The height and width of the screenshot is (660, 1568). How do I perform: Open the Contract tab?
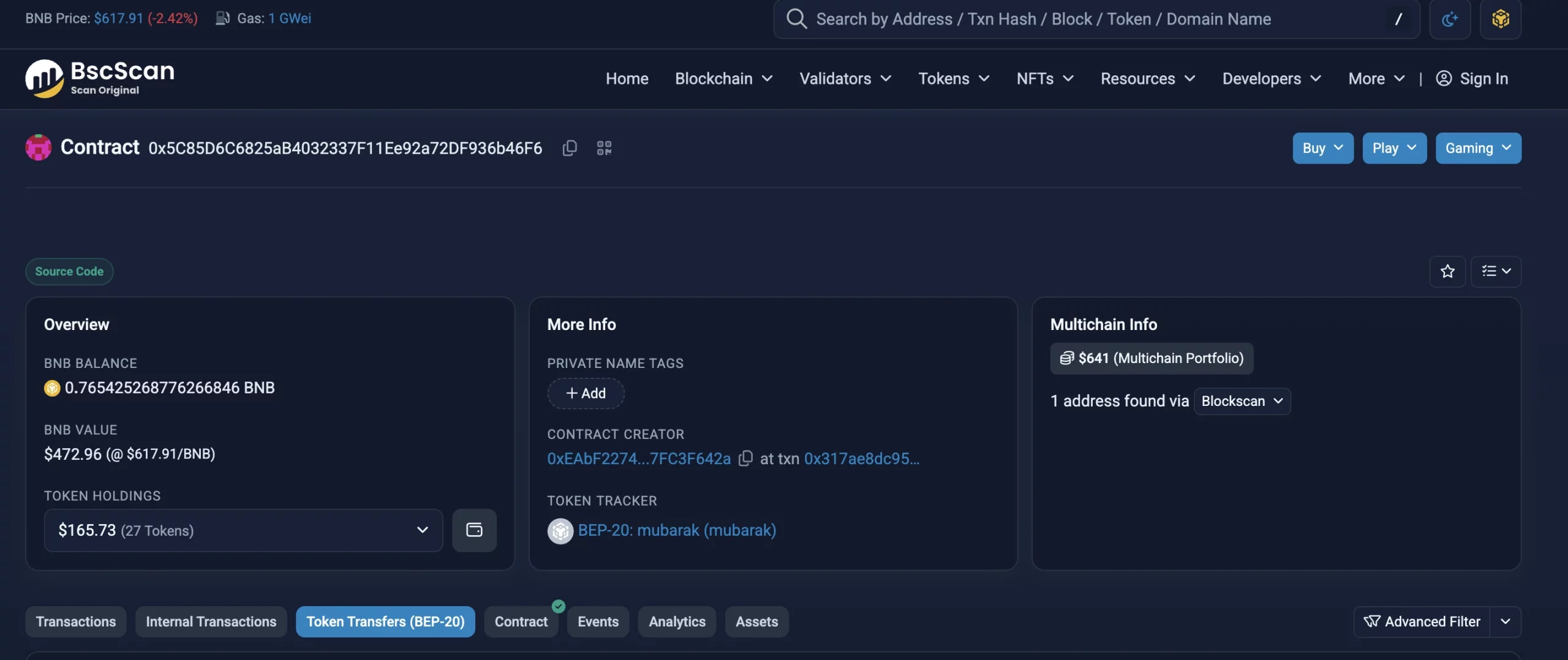pos(521,621)
